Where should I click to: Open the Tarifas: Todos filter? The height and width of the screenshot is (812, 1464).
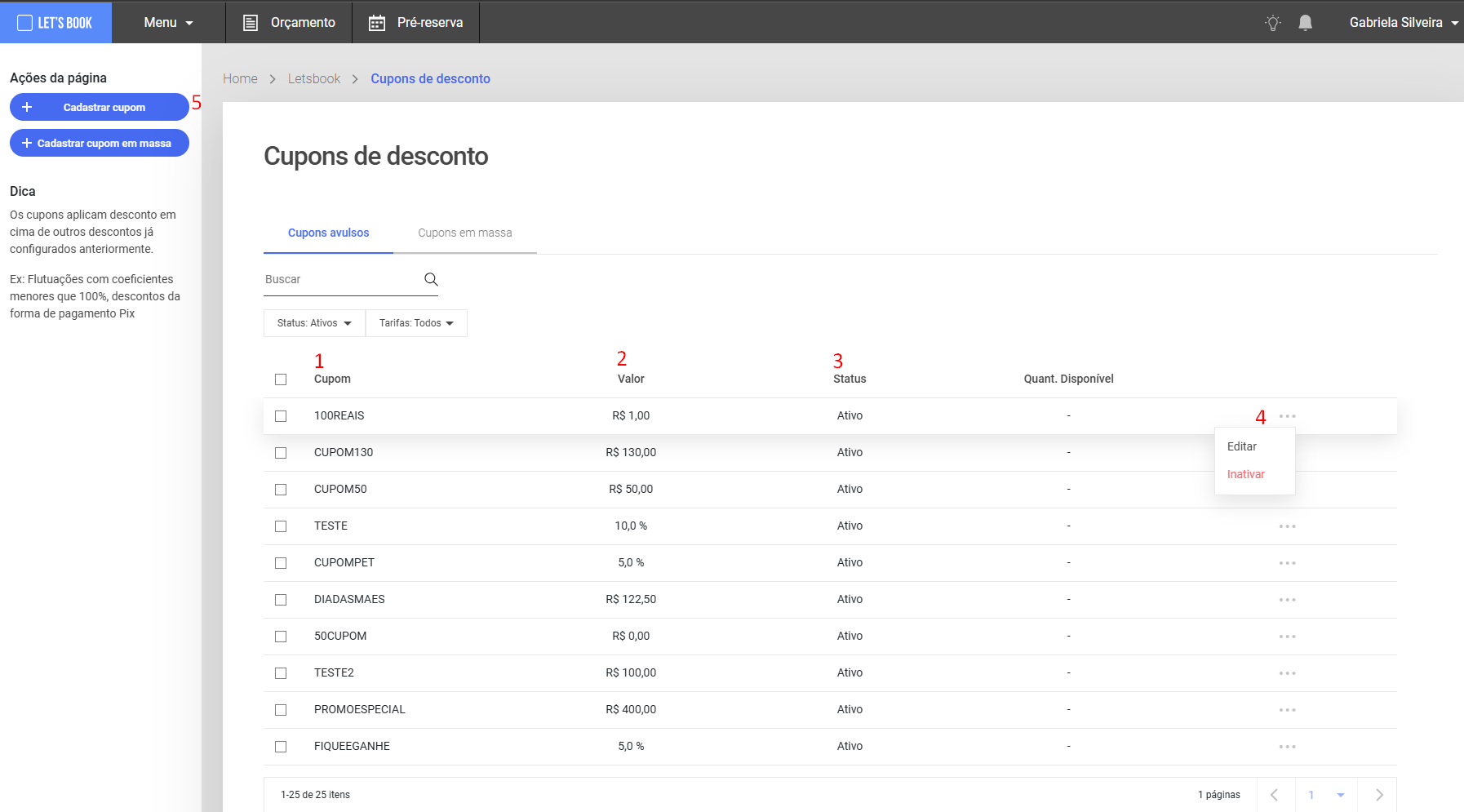[416, 323]
